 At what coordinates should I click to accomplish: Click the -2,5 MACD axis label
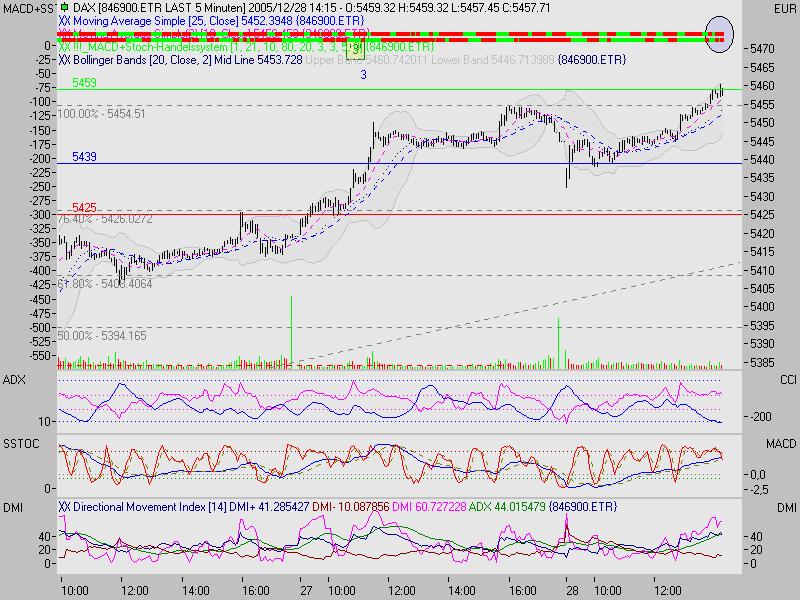[x=759, y=490]
